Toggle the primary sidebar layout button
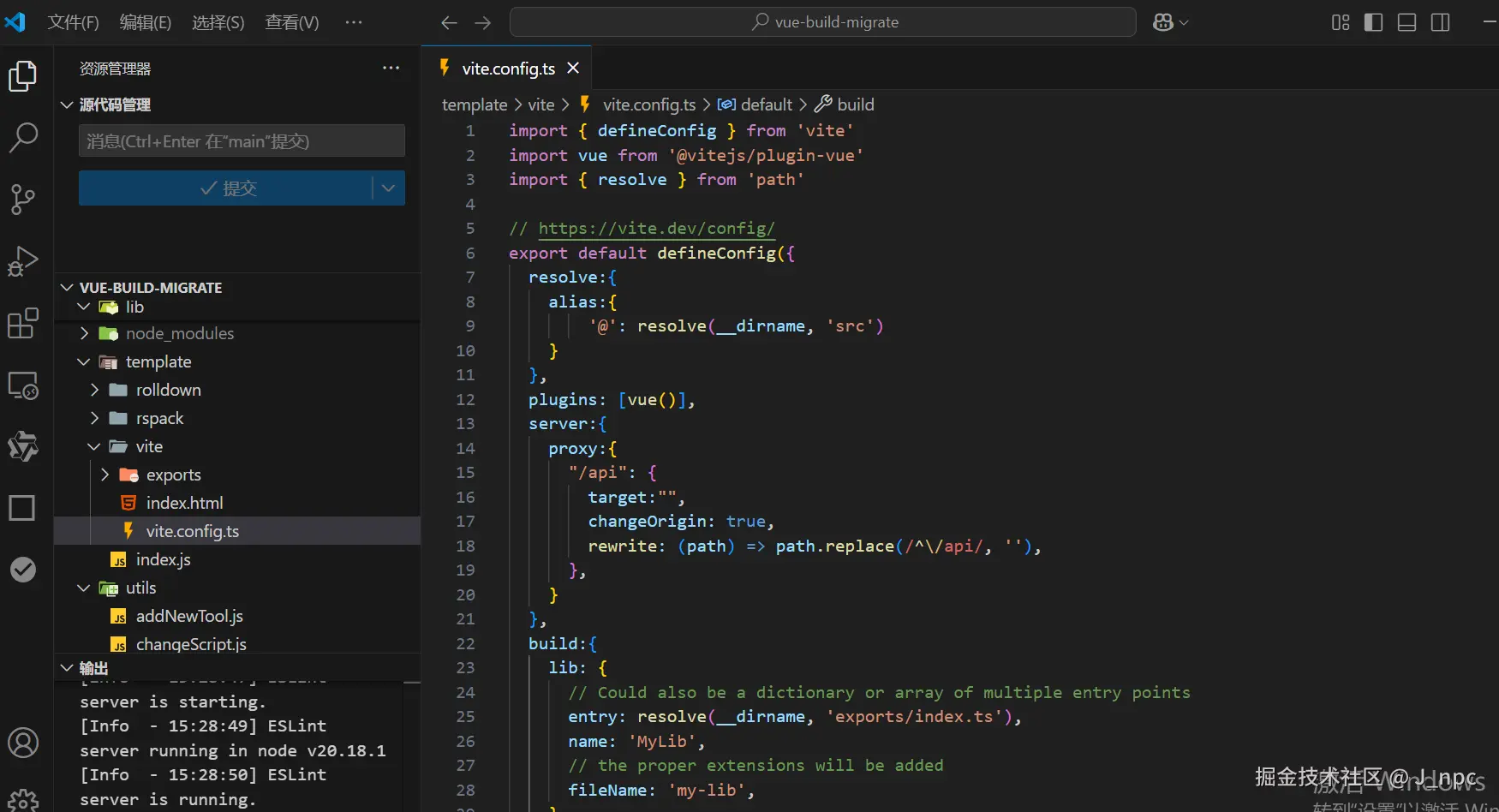This screenshot has height=812, width=1499. [1373, 22]
